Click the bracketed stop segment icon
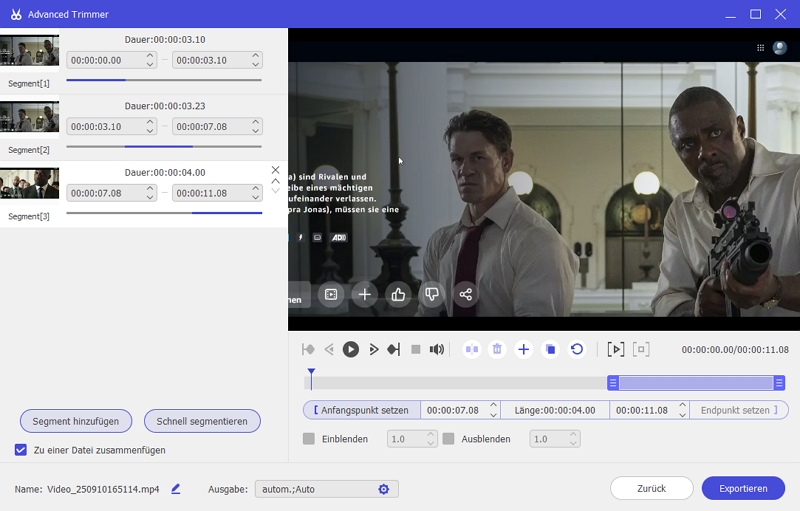The image size is (800, 511). [x=641, y=349]
